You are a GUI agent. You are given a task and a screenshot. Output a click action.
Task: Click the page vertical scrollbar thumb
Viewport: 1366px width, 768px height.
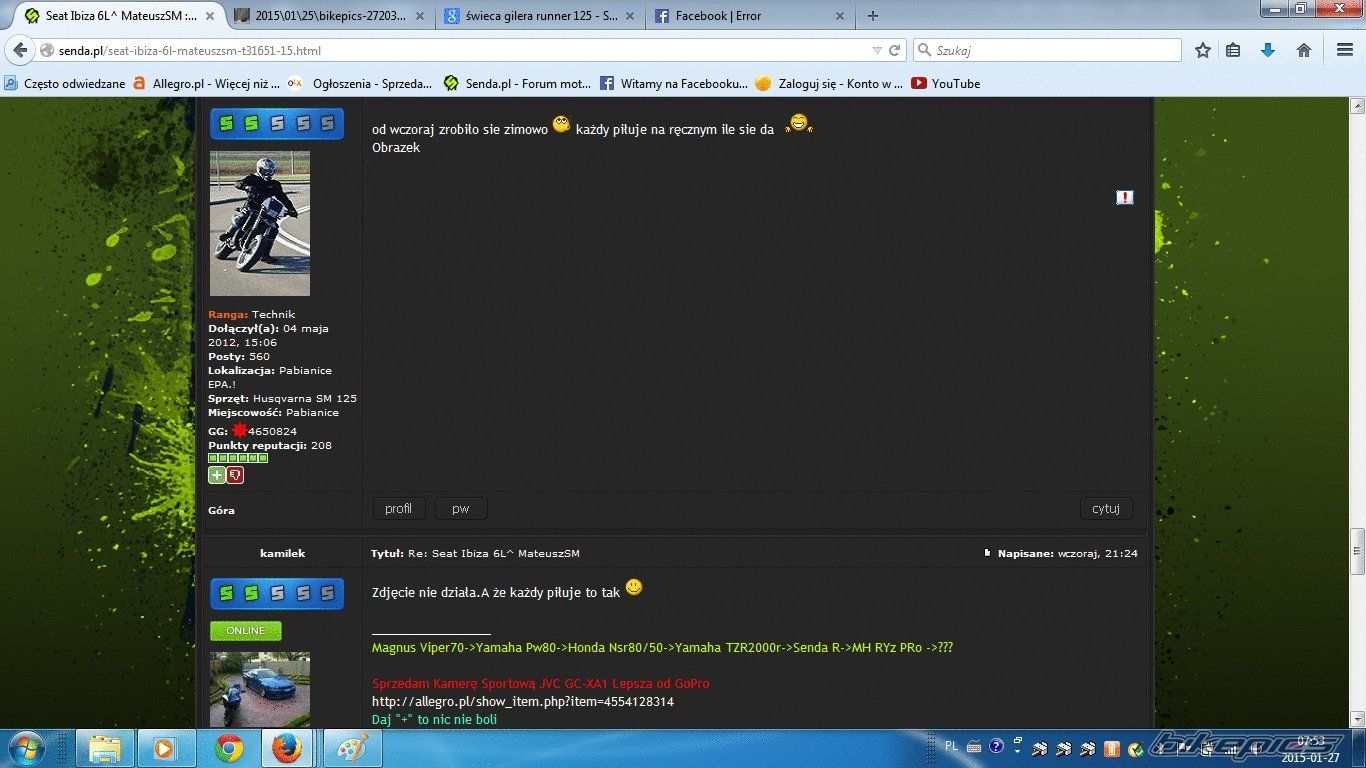pos(1358,553)
